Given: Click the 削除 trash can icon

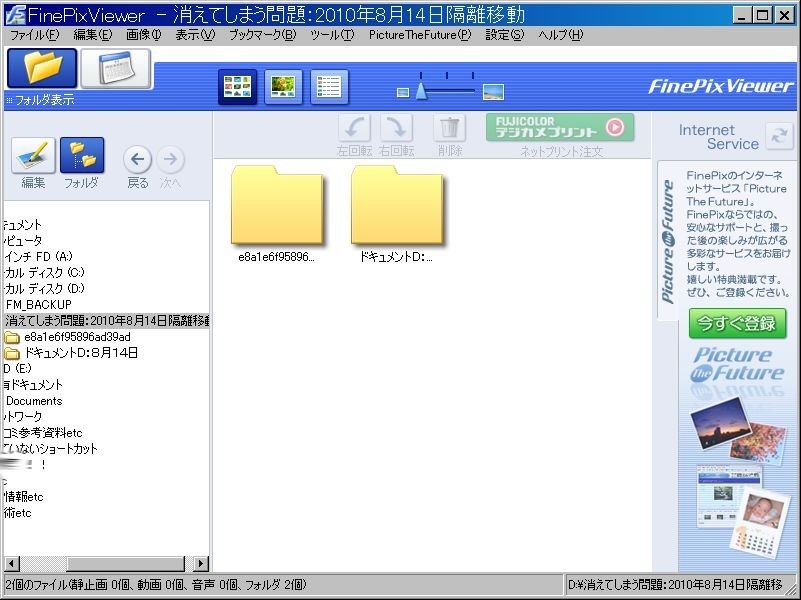Looking at the screenshot, I should pos(450,128).
